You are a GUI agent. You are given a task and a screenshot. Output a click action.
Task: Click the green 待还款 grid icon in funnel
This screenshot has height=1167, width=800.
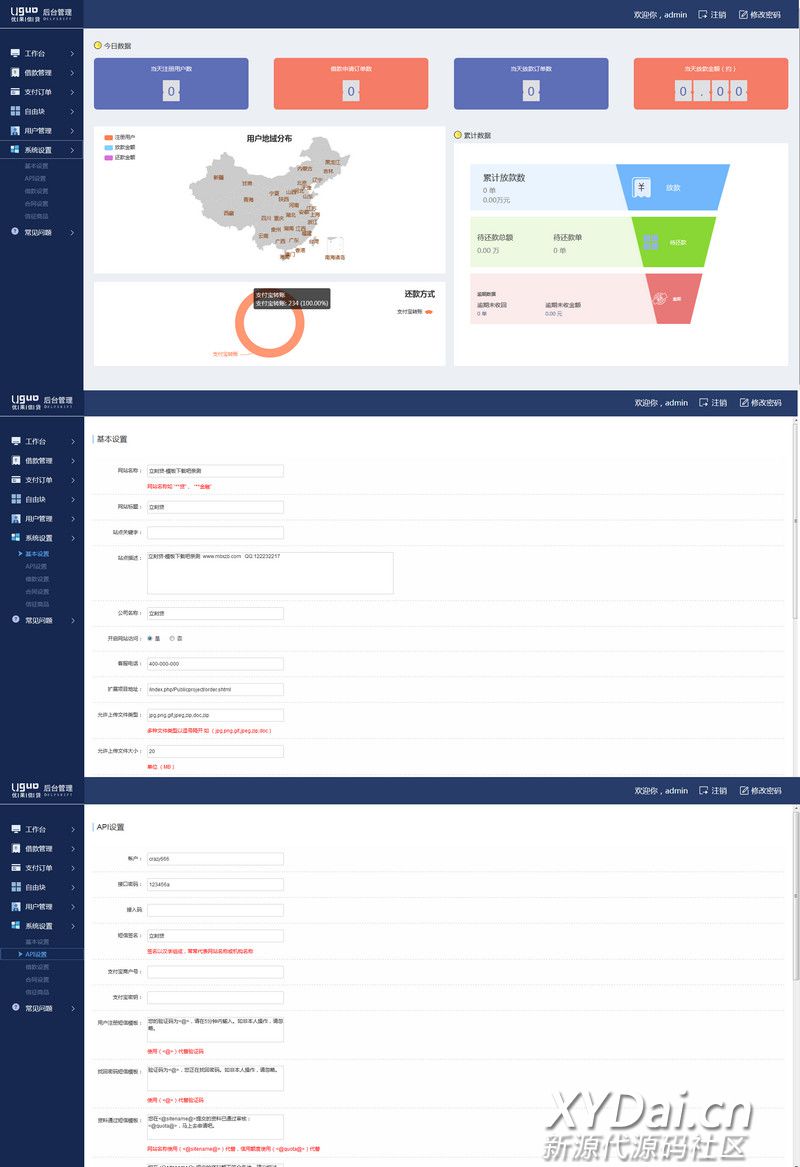(650, 242)
